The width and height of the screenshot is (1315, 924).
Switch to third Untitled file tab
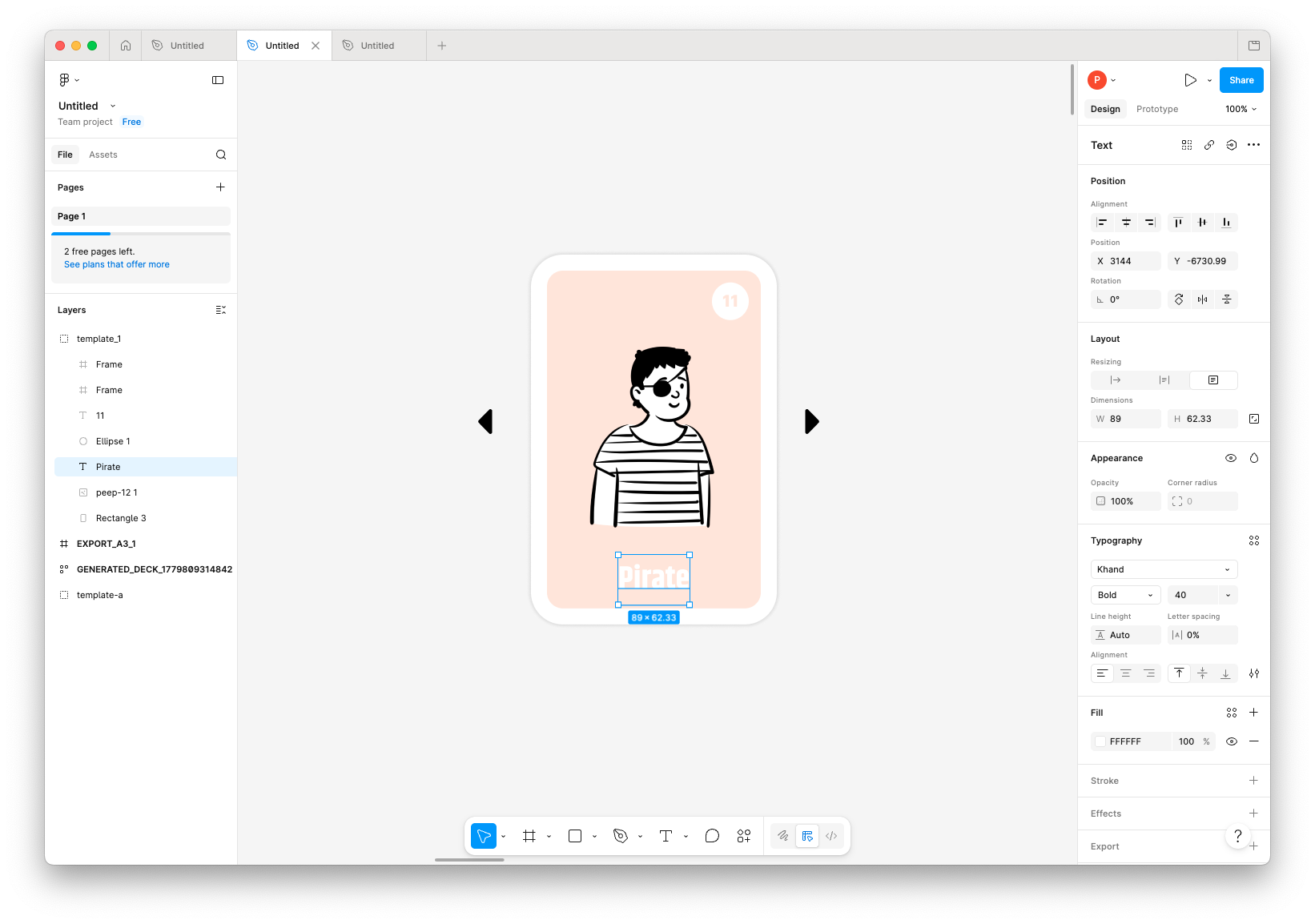[x=377, y=46]
